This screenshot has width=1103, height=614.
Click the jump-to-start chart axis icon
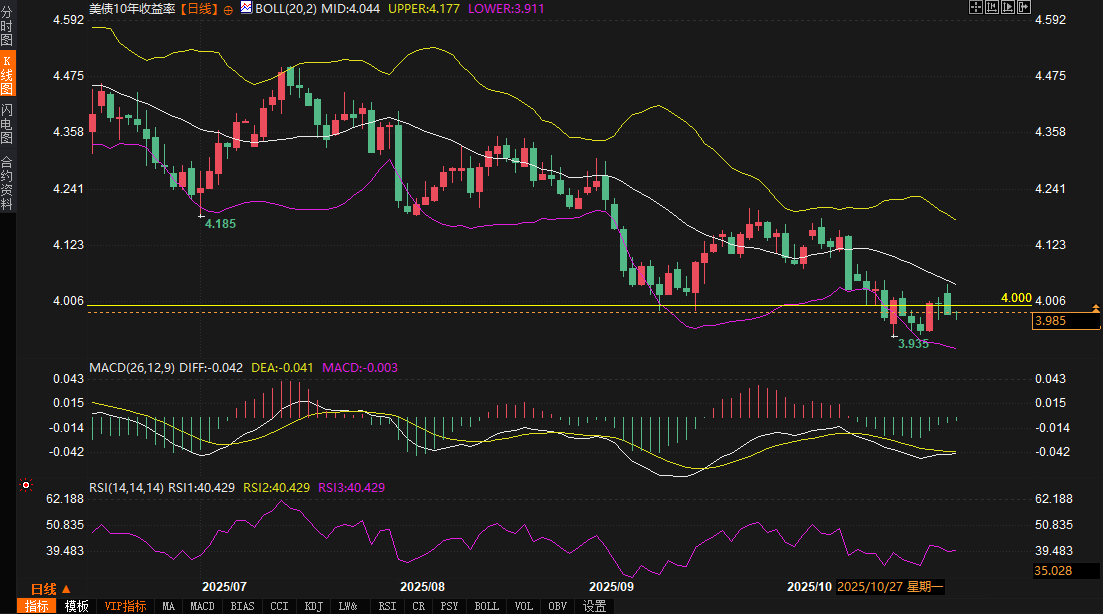(992, 8)
